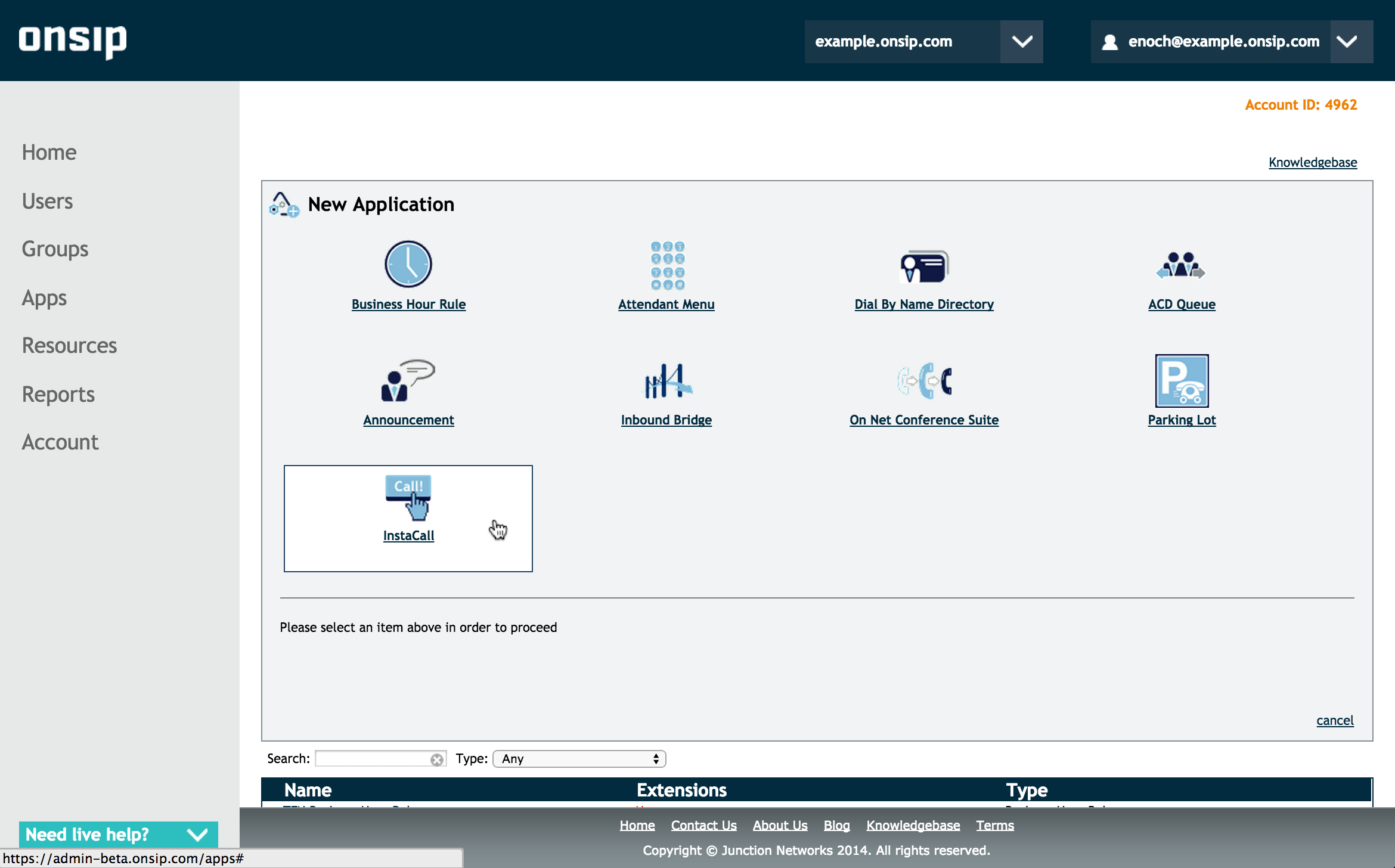Viewport: 1395px width, 868px height.
Task: Select the Announcement speech bubble icon
Action: (x=408, y=380)
